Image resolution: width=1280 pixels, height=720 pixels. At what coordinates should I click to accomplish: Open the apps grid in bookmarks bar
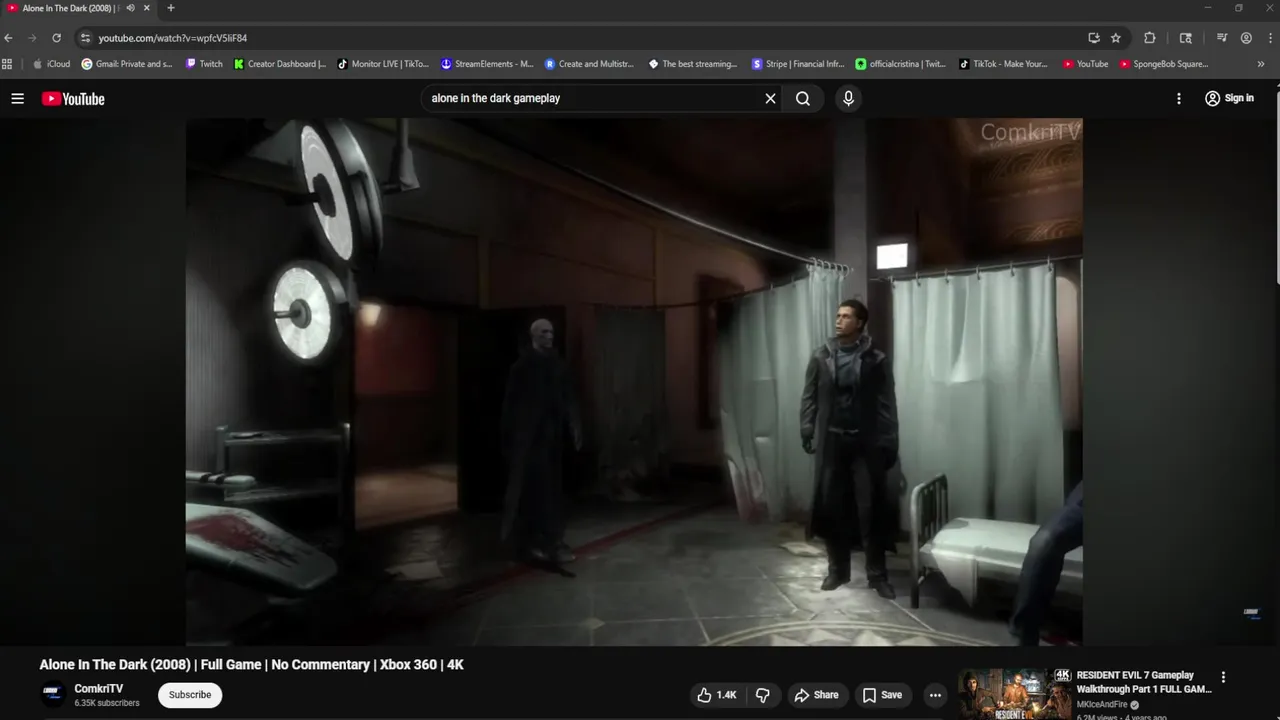click(x=8, y=64)
